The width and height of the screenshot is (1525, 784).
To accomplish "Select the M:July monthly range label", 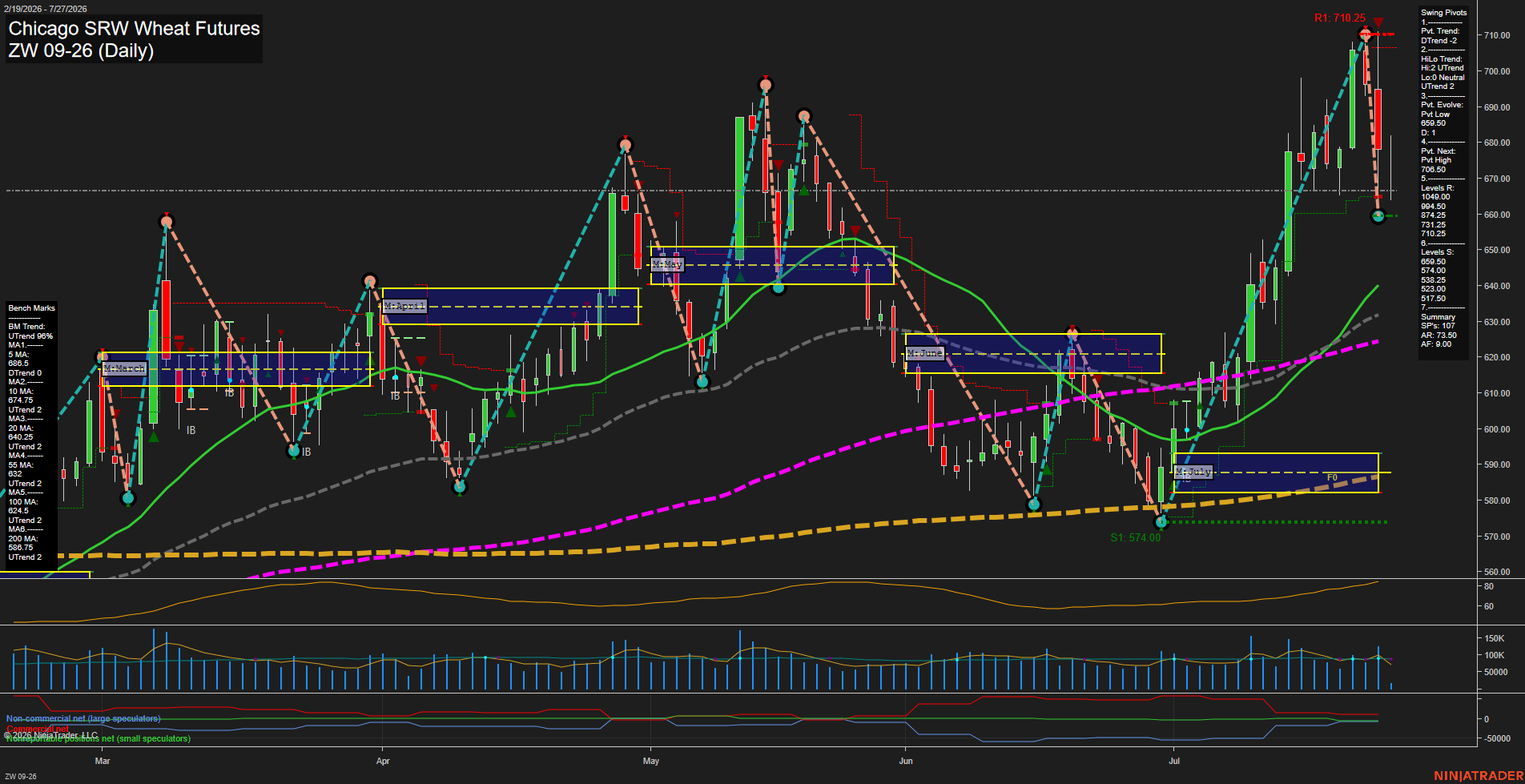I will (x=1193, y=472).
